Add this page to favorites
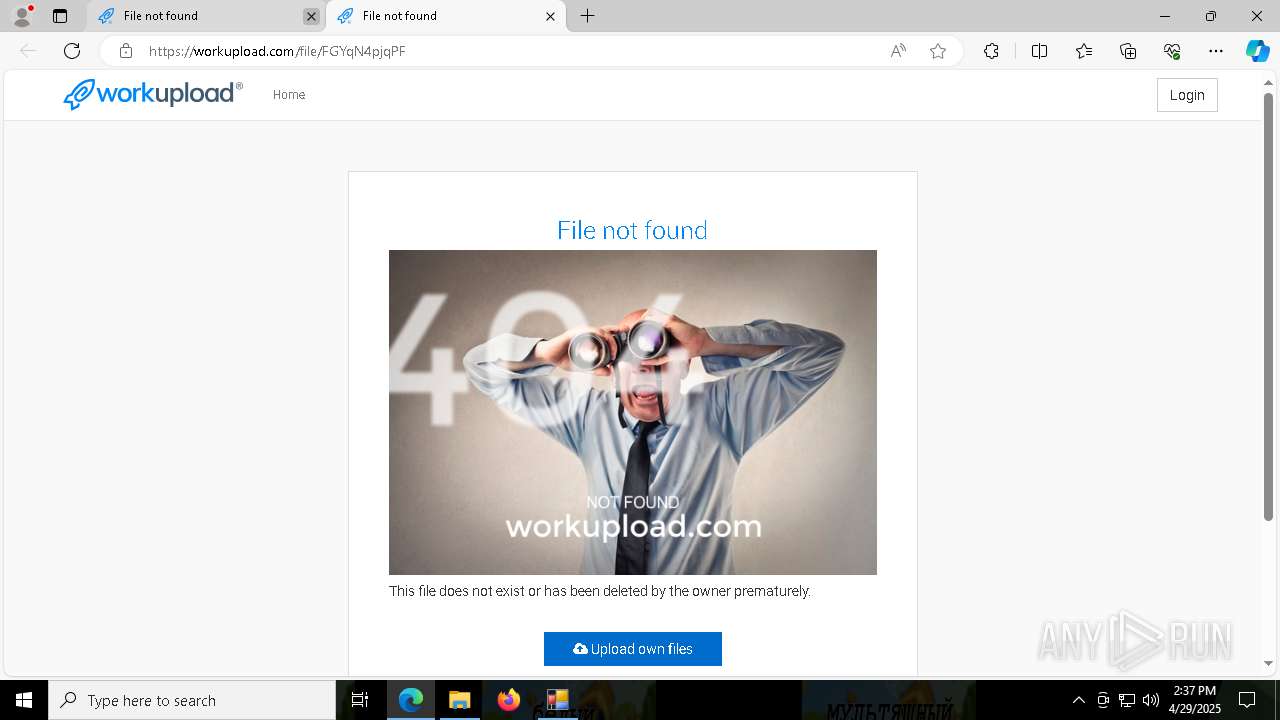Image resolution: width=1280 pixels, height=720 pixels. coord(938,51)
